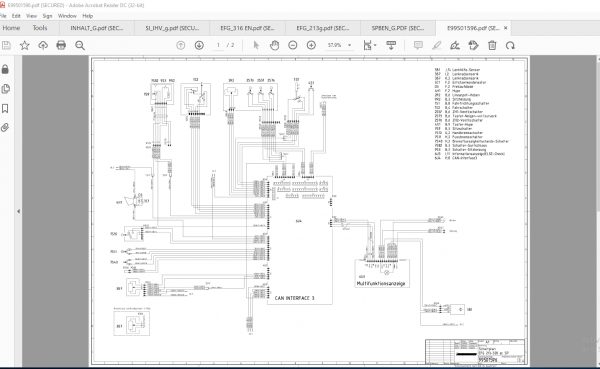600x369 pixels.
Task: Zoom in with the plus icon
Action: point(311,45)
